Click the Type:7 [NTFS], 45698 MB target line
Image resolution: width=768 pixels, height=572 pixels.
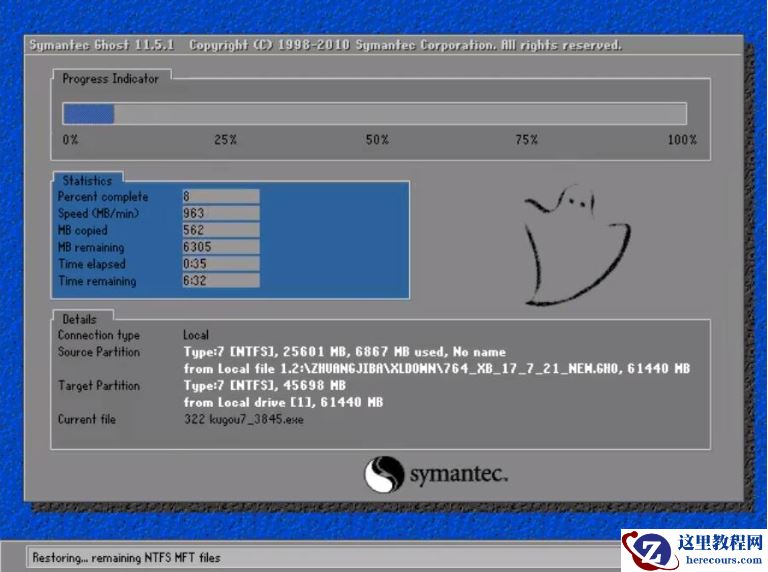click(x=265, y=386)
